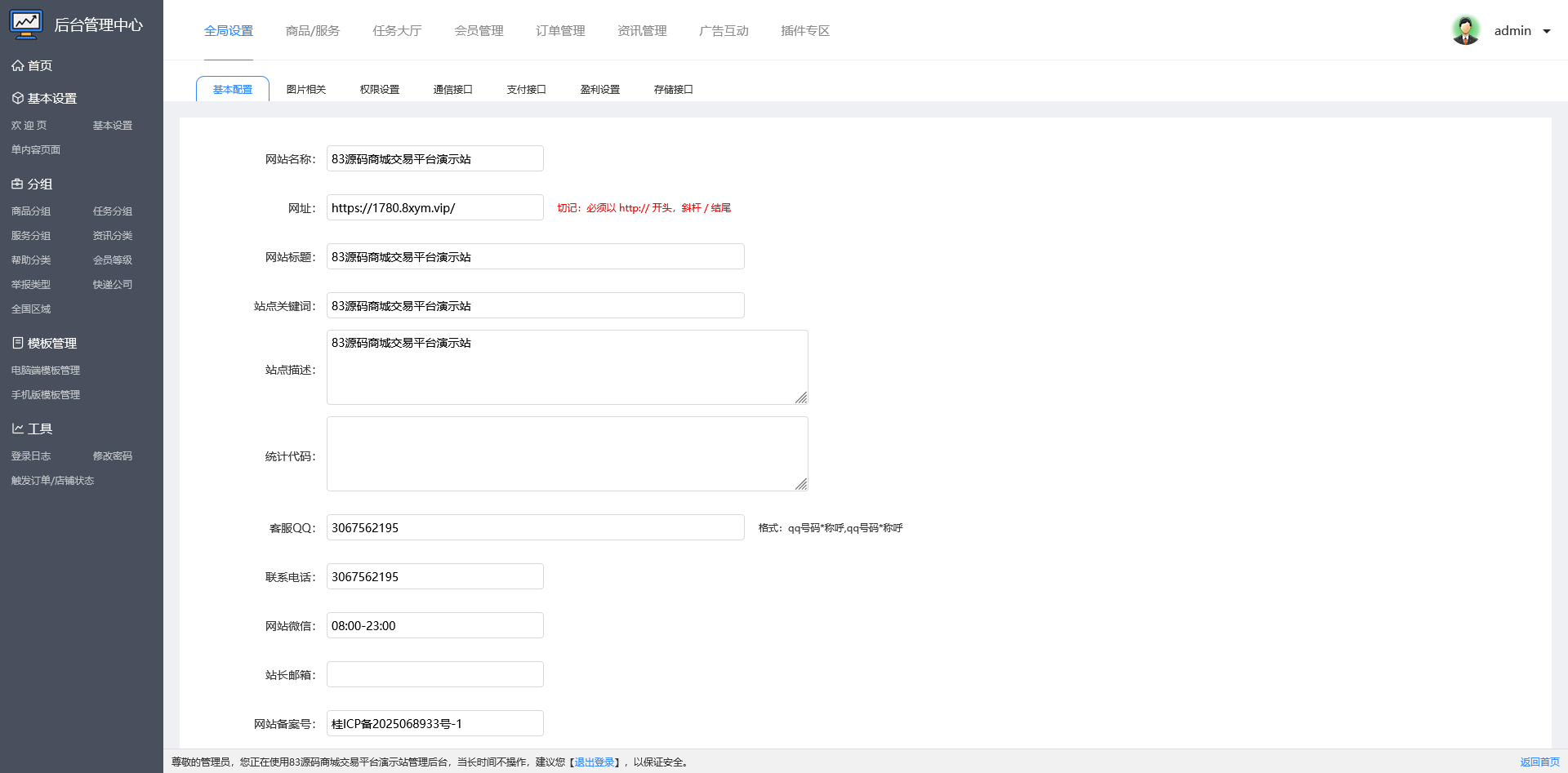
Task: Open 触发订单/店铺状态 in the sidebar
Action: point(52,481)
